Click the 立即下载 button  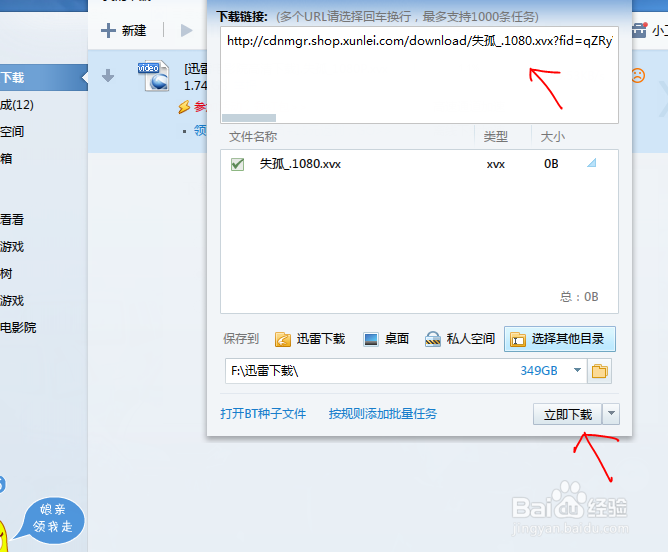[567, 414]
